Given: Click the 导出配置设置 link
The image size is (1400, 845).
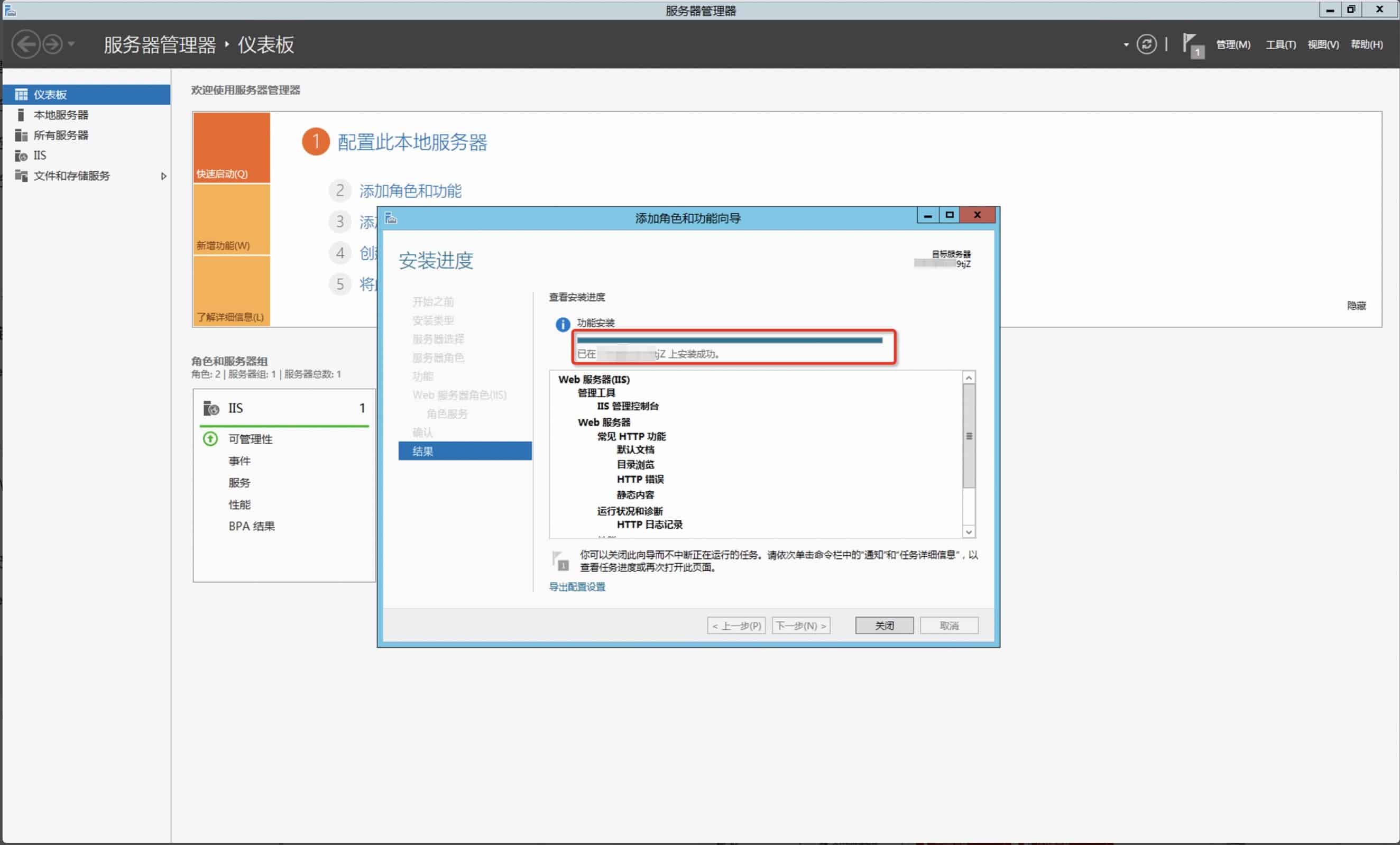Looking at the screenshot, I should click(x=576, y=586).
